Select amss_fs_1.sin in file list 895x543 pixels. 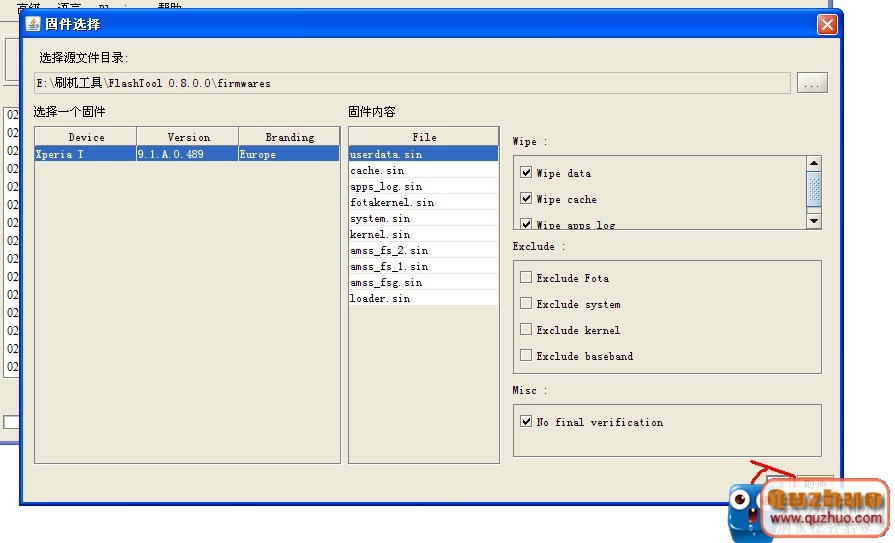(x=424, y=266)
